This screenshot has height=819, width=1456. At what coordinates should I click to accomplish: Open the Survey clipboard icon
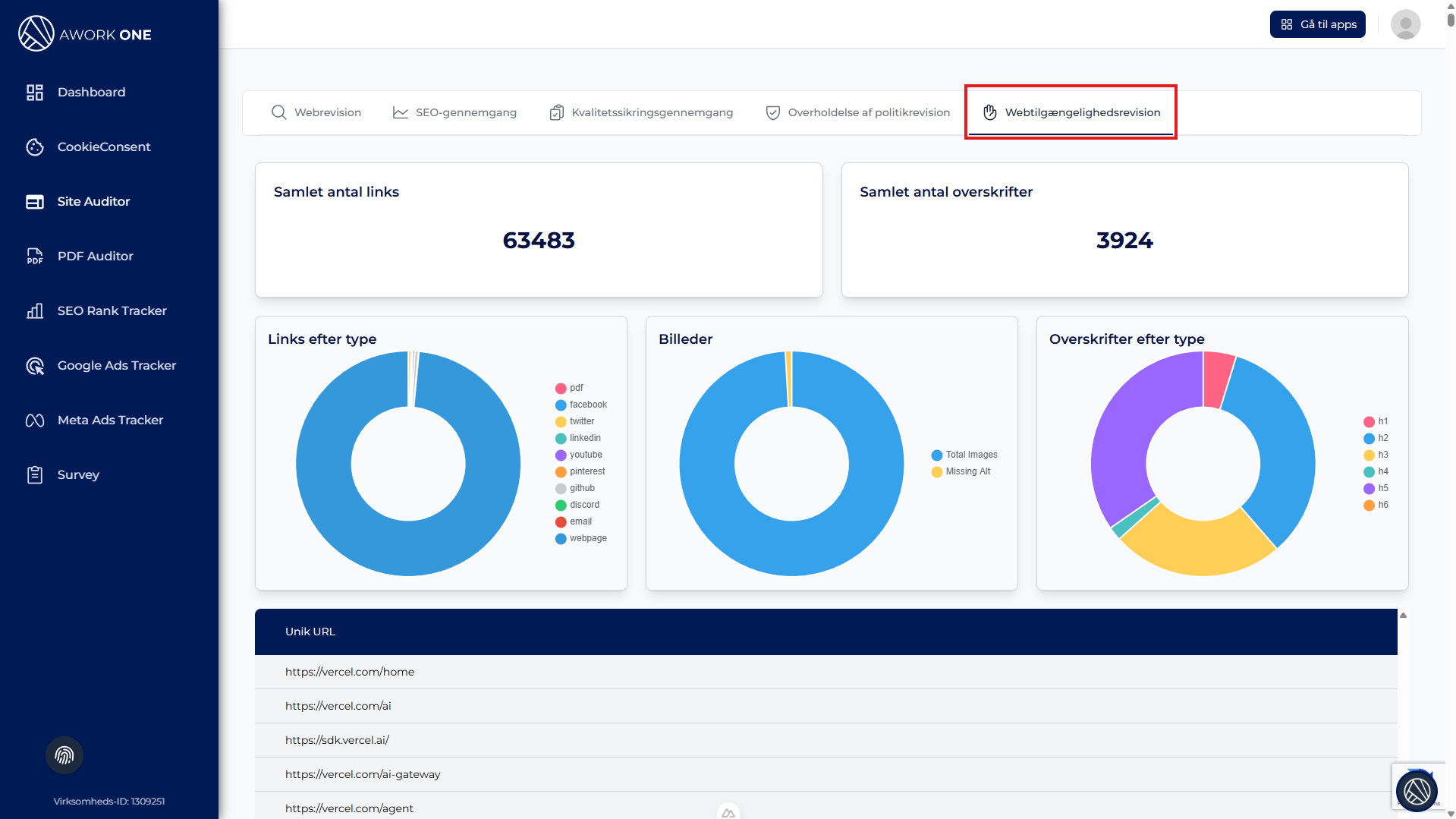[x=35, y=475]
